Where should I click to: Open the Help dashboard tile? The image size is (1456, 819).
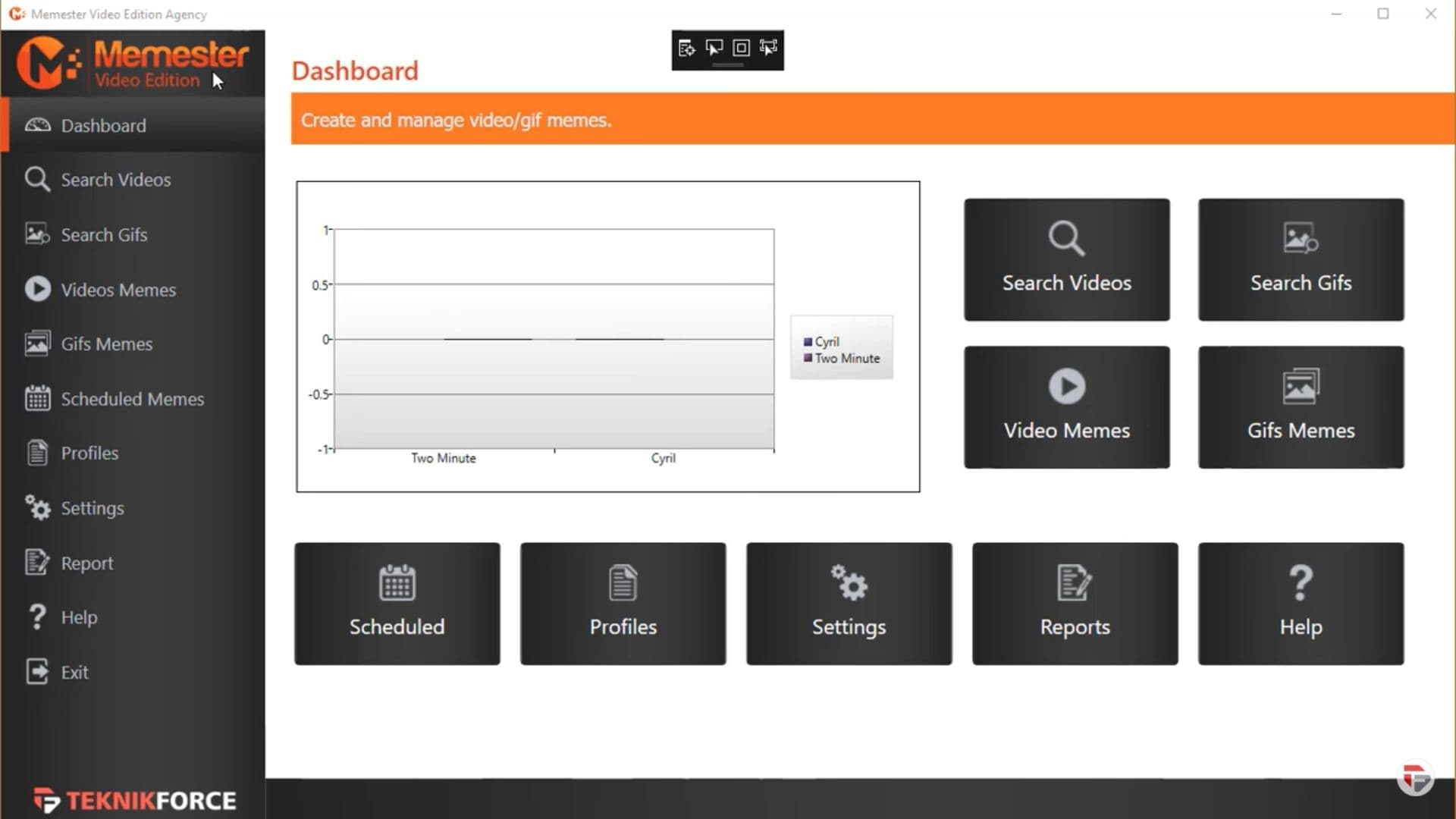(x=1301, y=604)
